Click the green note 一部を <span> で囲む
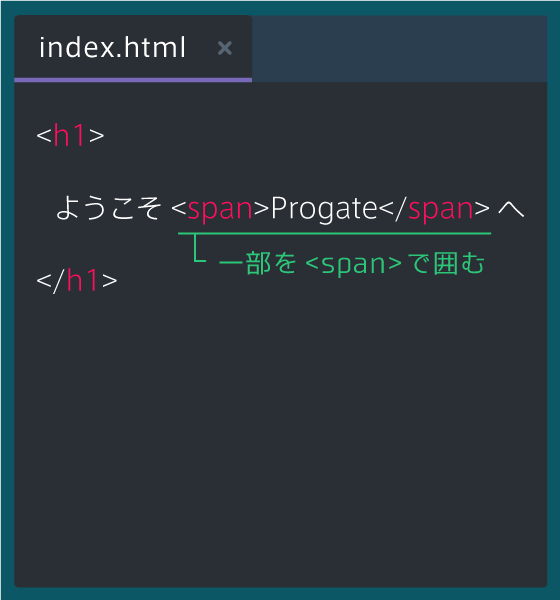 352,264
